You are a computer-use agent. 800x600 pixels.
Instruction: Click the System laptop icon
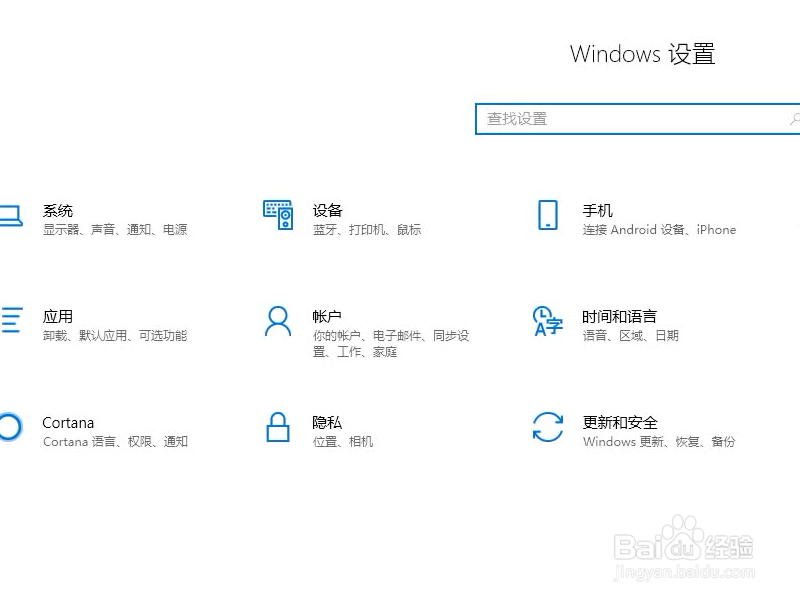pos(11,215)
